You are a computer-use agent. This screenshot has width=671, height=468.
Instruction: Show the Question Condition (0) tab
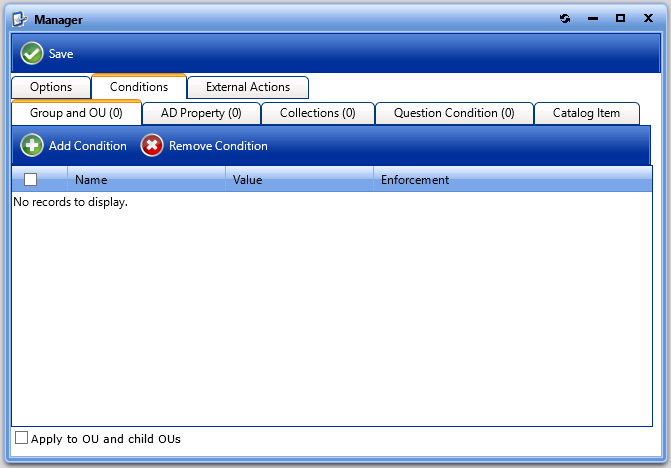tap(454, 113)
